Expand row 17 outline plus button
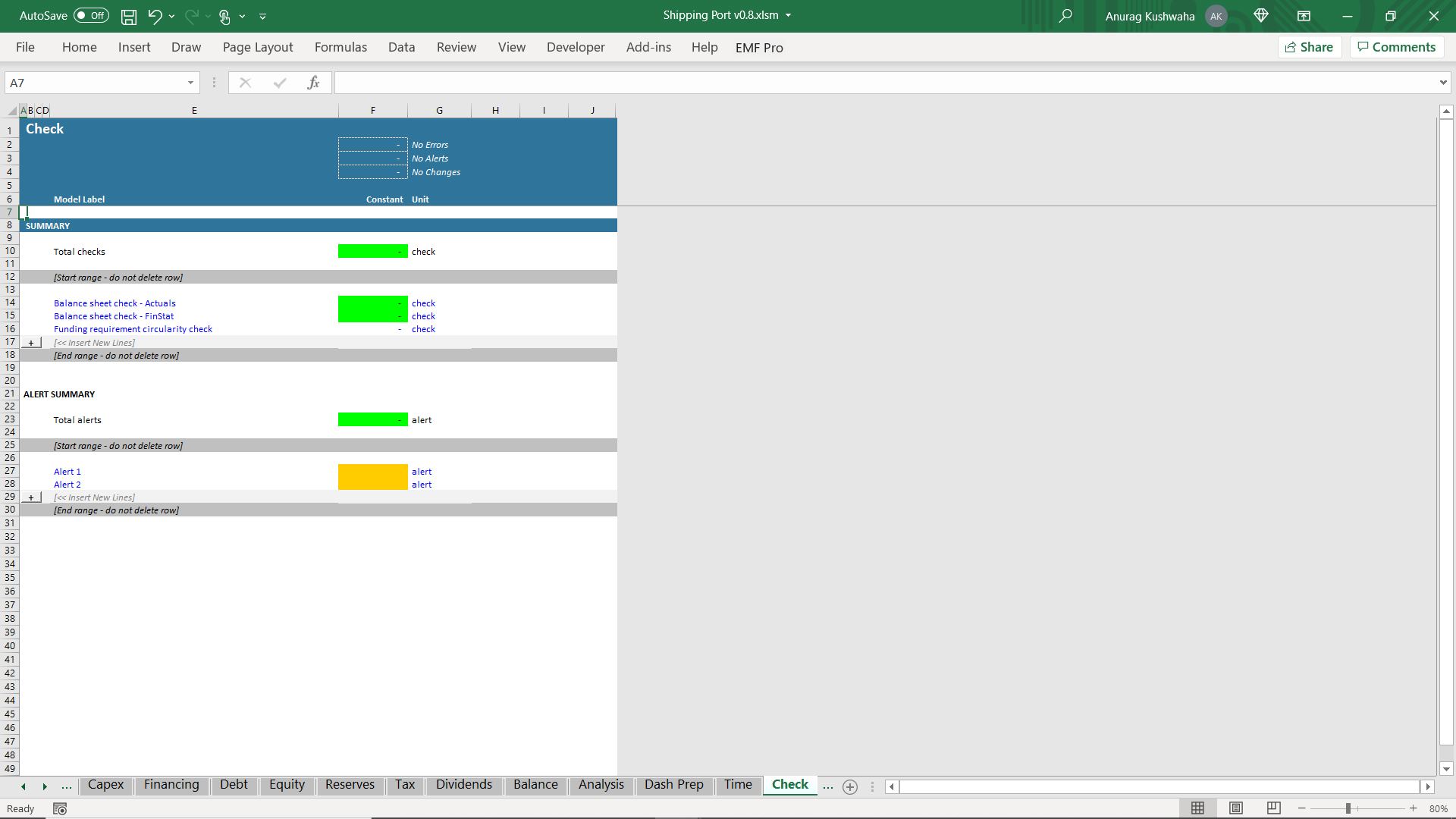 31,343
